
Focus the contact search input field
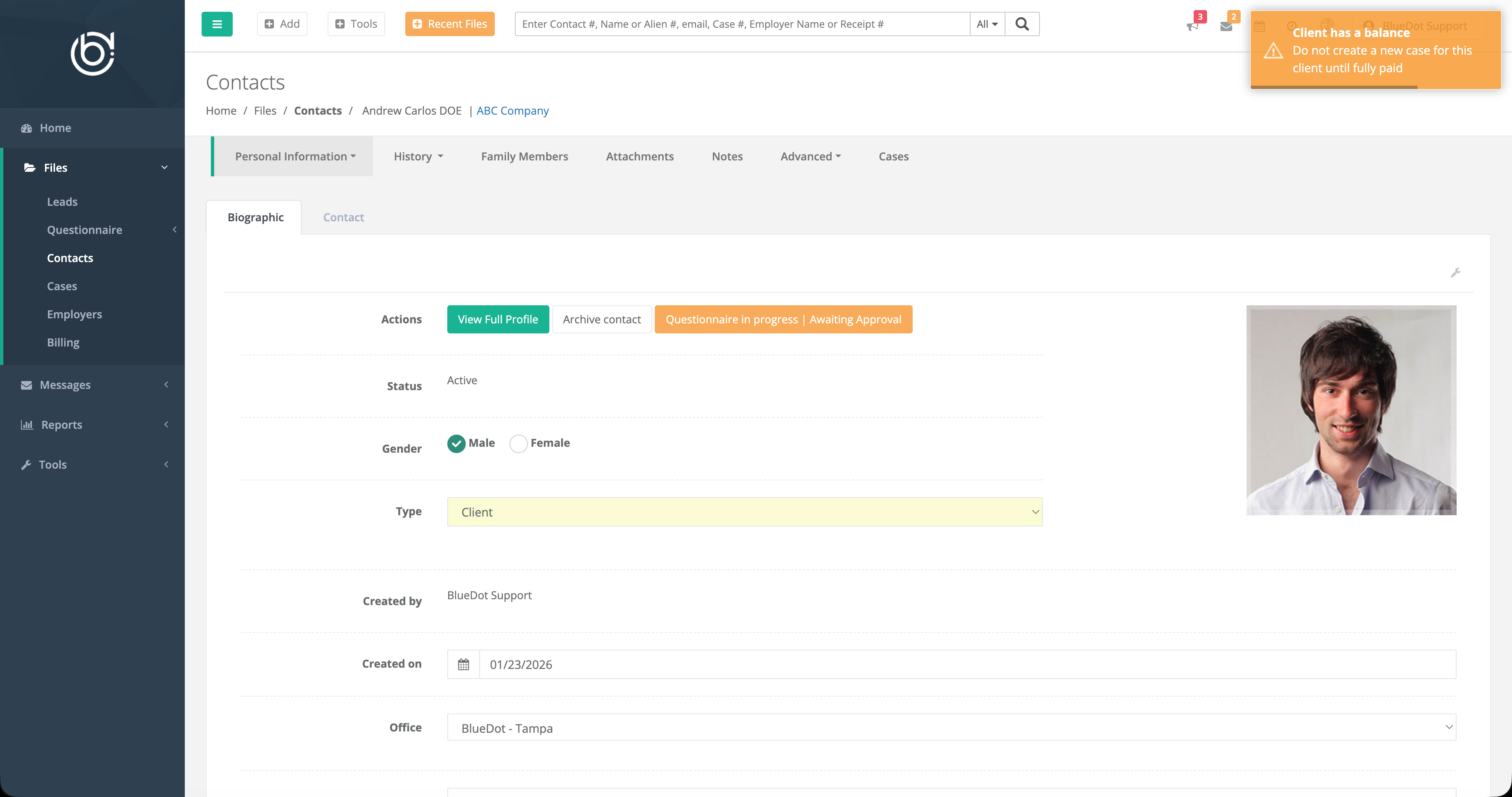(742, 24)
